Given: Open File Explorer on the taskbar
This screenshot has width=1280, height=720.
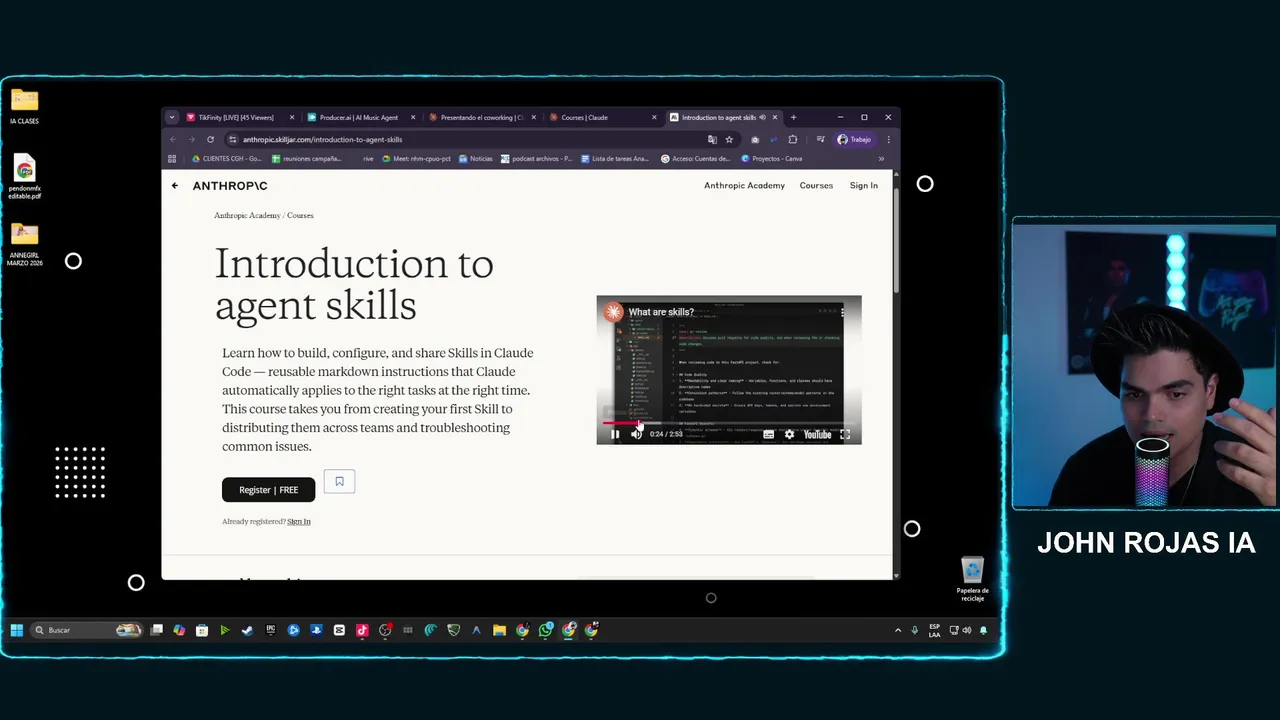Looking at the screenshot, I should [x=499, y=630].
